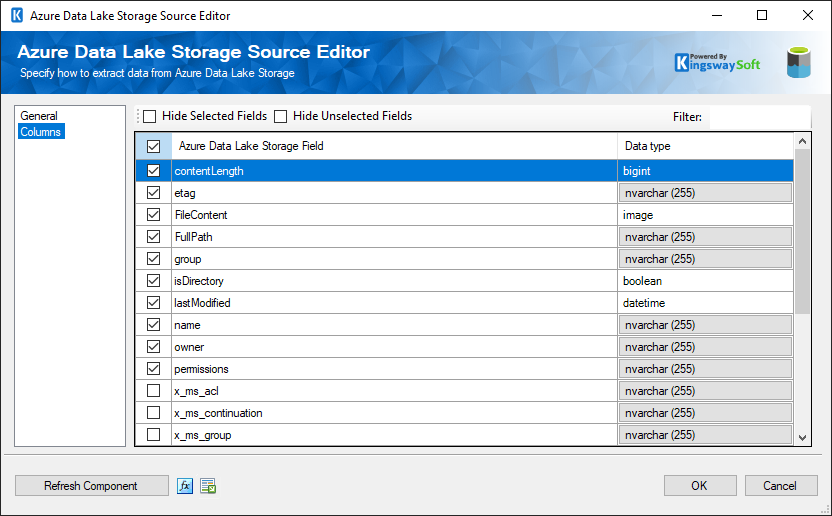Click the KingswaySoft logo
The width and height of the screenshot is (832, 516).
717,63
